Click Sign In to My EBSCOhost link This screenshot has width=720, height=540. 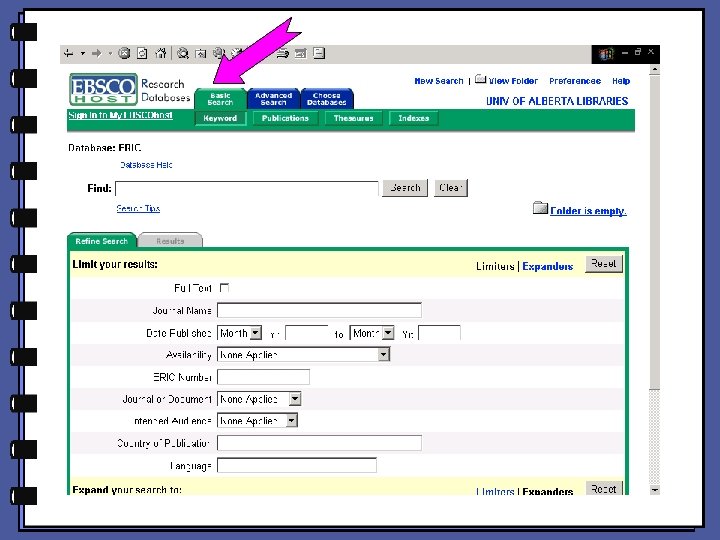pos(120,115)
